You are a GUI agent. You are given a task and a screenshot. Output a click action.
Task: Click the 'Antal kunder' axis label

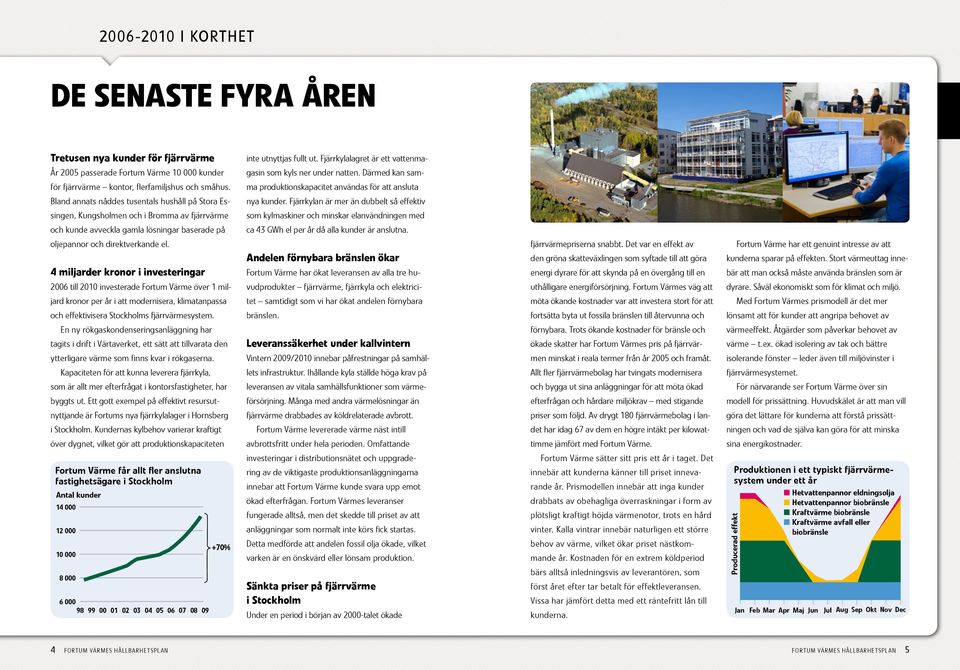[x=78, y=495]
